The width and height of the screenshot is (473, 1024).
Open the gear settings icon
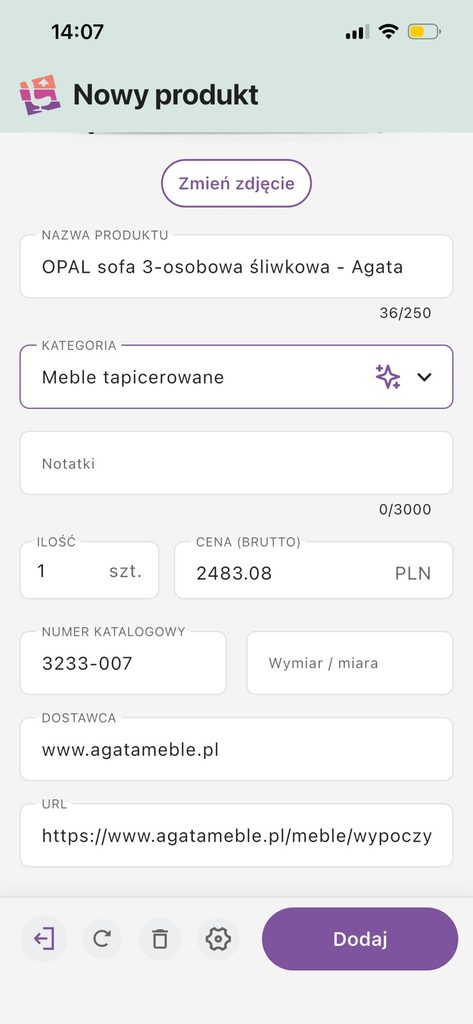pos(218,939)
